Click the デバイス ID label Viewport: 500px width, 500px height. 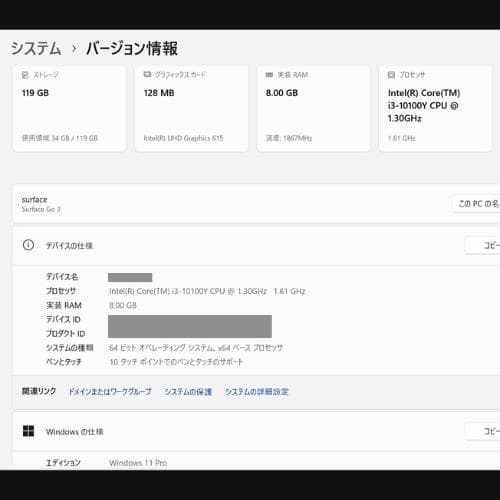point(63,319)
